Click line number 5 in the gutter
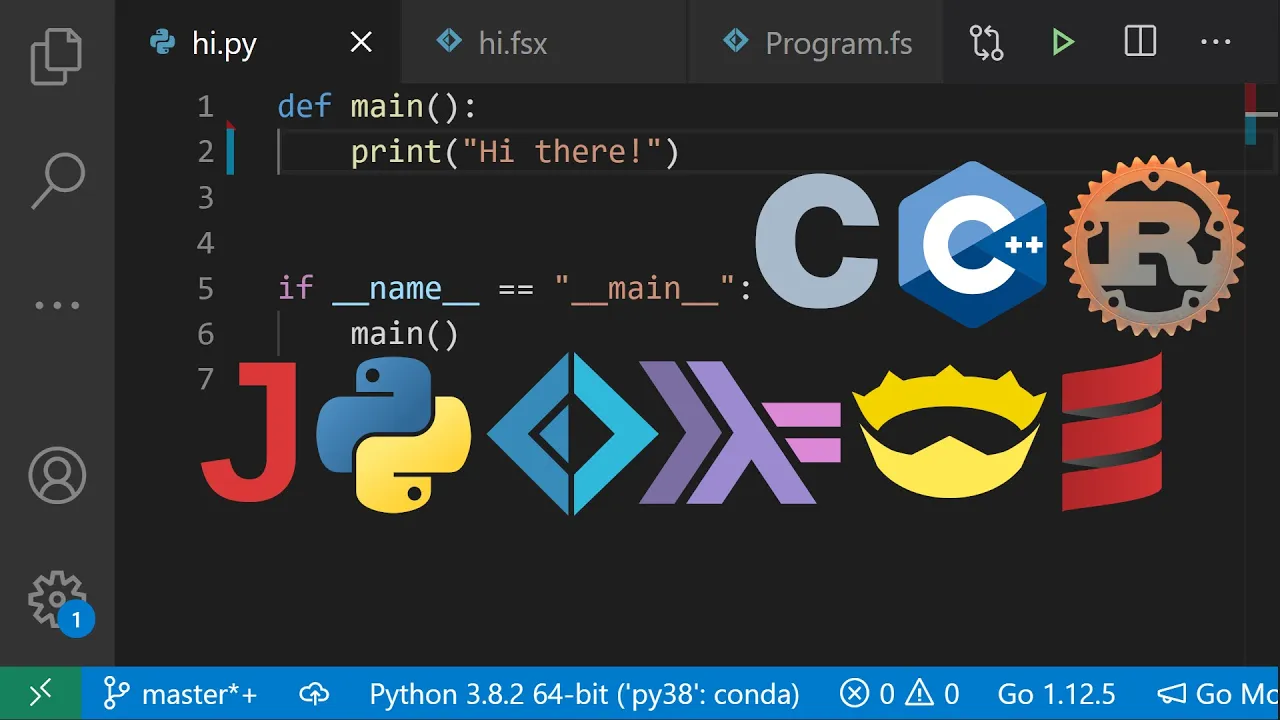Screen dimensions: 1280x720 pos(205,288)
